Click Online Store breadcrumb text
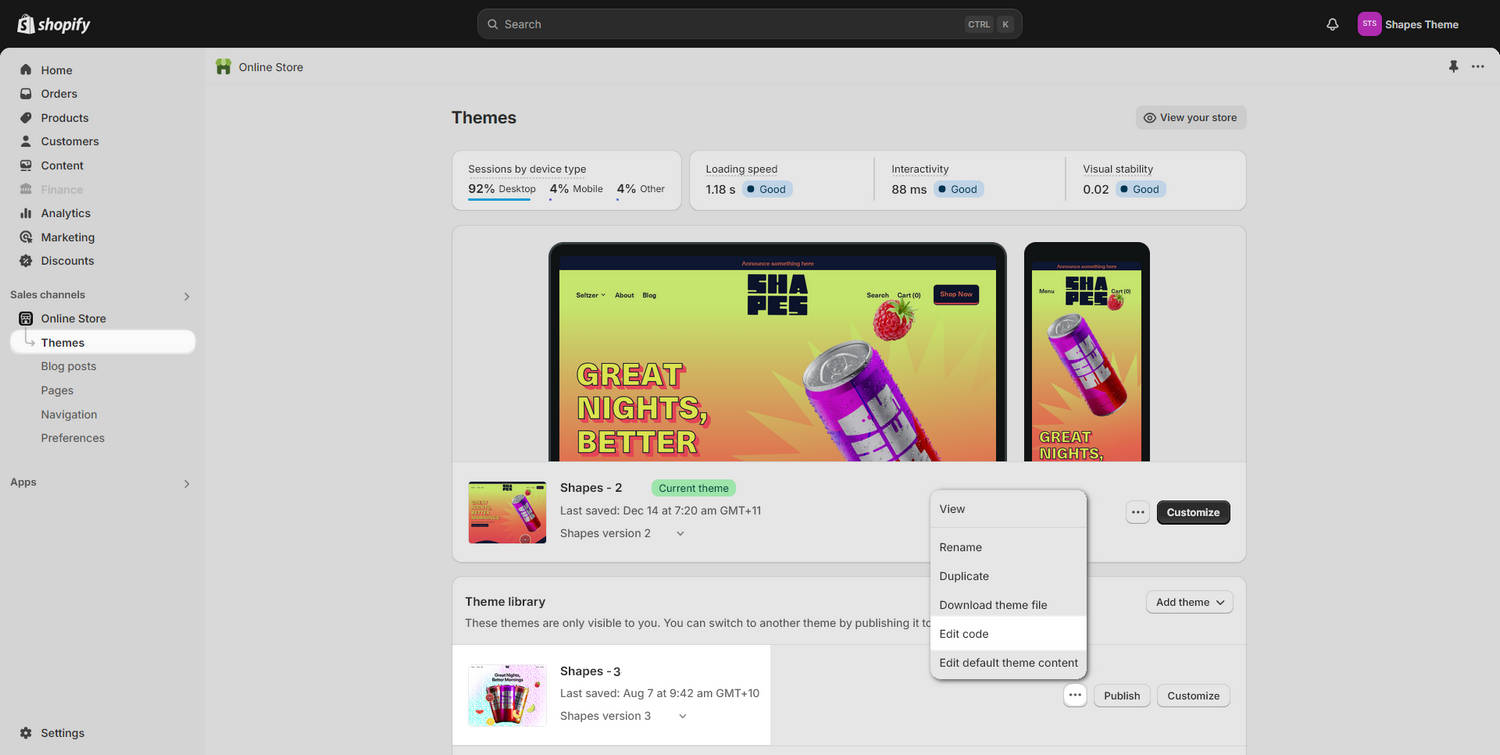 click(x=271, y=67)
